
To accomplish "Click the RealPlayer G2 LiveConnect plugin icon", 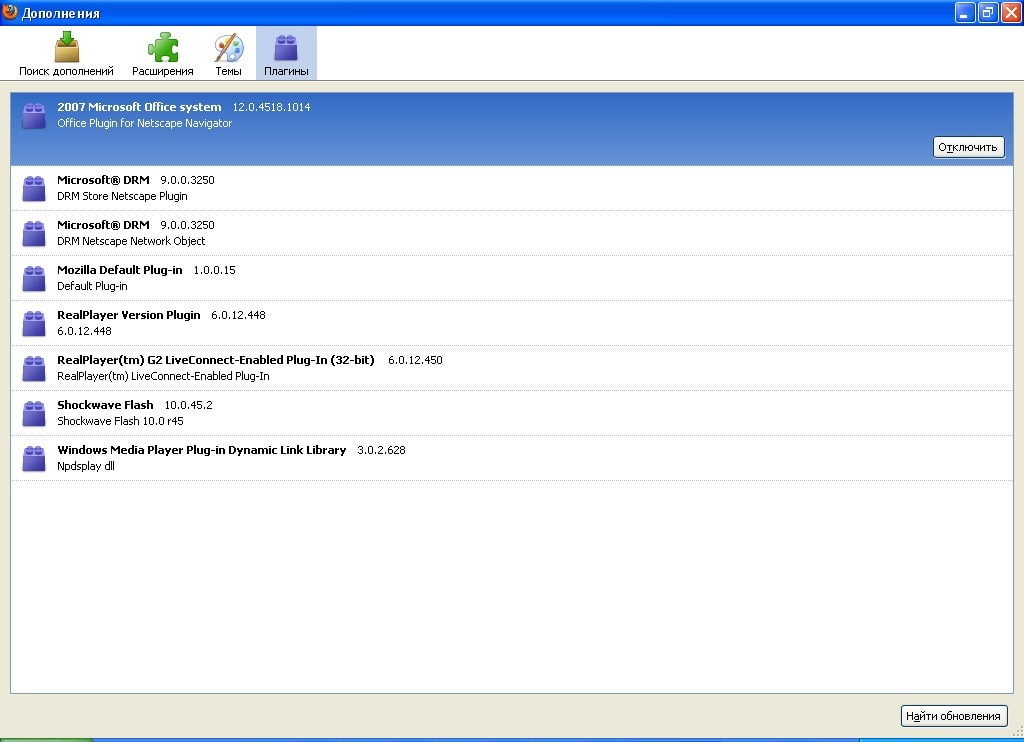I will coord(34,368).
